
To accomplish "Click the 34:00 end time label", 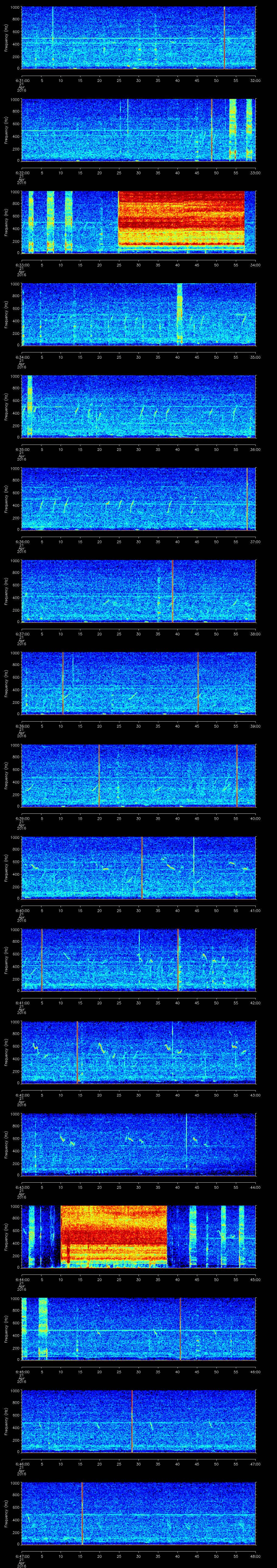I will click(x=255, y=265).
